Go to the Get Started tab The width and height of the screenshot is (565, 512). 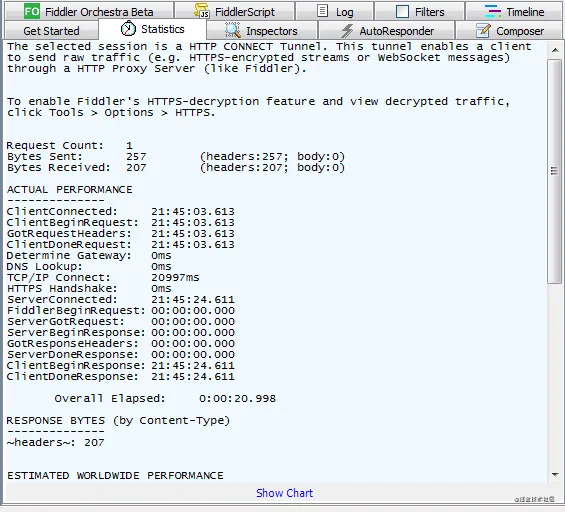coord(51,31)
